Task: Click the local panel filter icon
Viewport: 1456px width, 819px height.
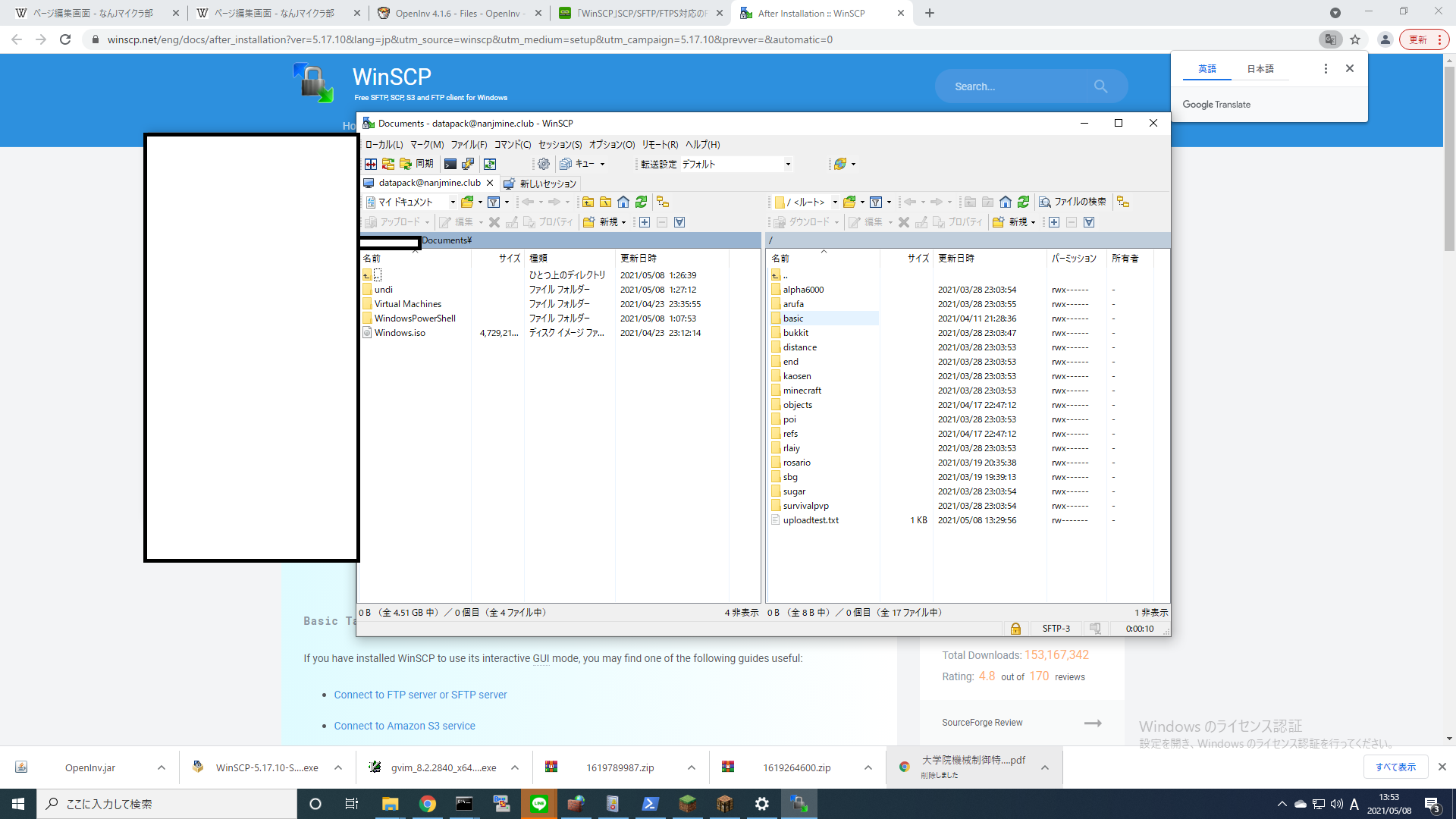Action: (x=494, y=202)
